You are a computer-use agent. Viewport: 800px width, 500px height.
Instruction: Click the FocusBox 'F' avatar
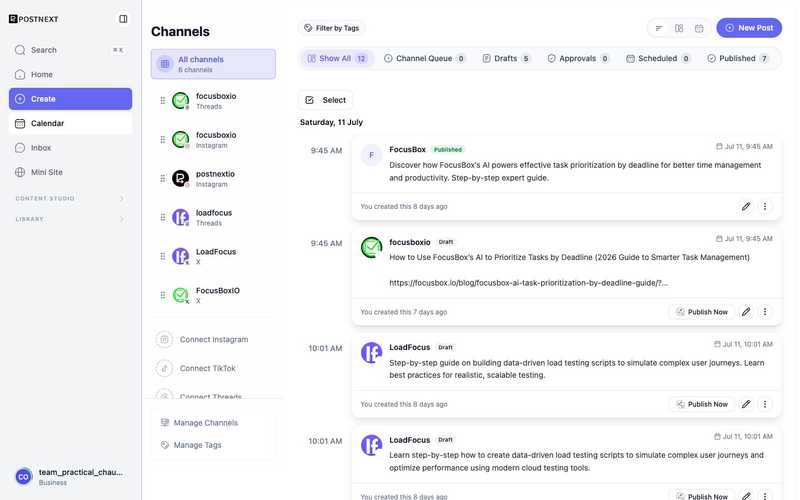[x=371, y=155]
